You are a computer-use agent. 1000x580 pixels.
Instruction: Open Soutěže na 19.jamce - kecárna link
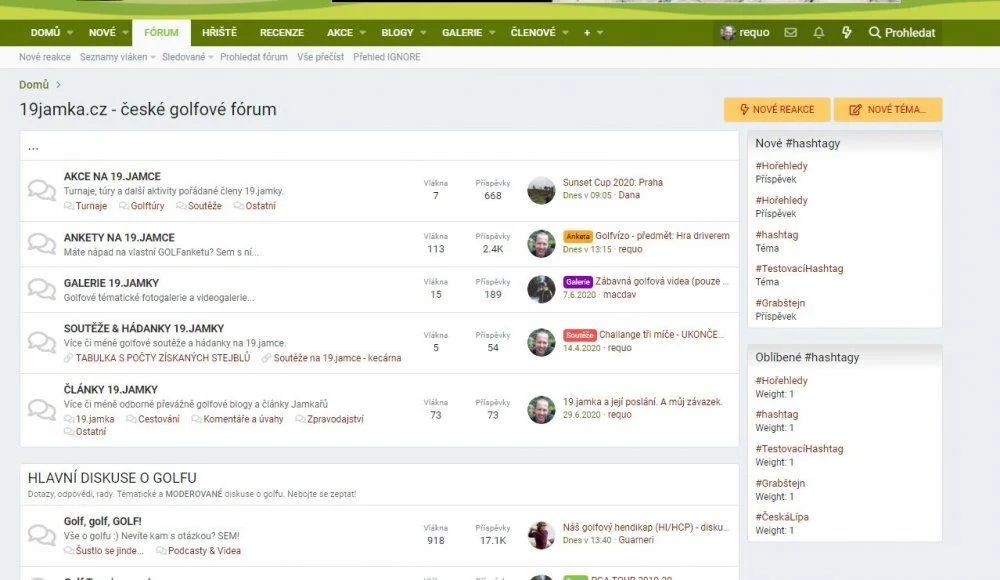tap(337, 358)
